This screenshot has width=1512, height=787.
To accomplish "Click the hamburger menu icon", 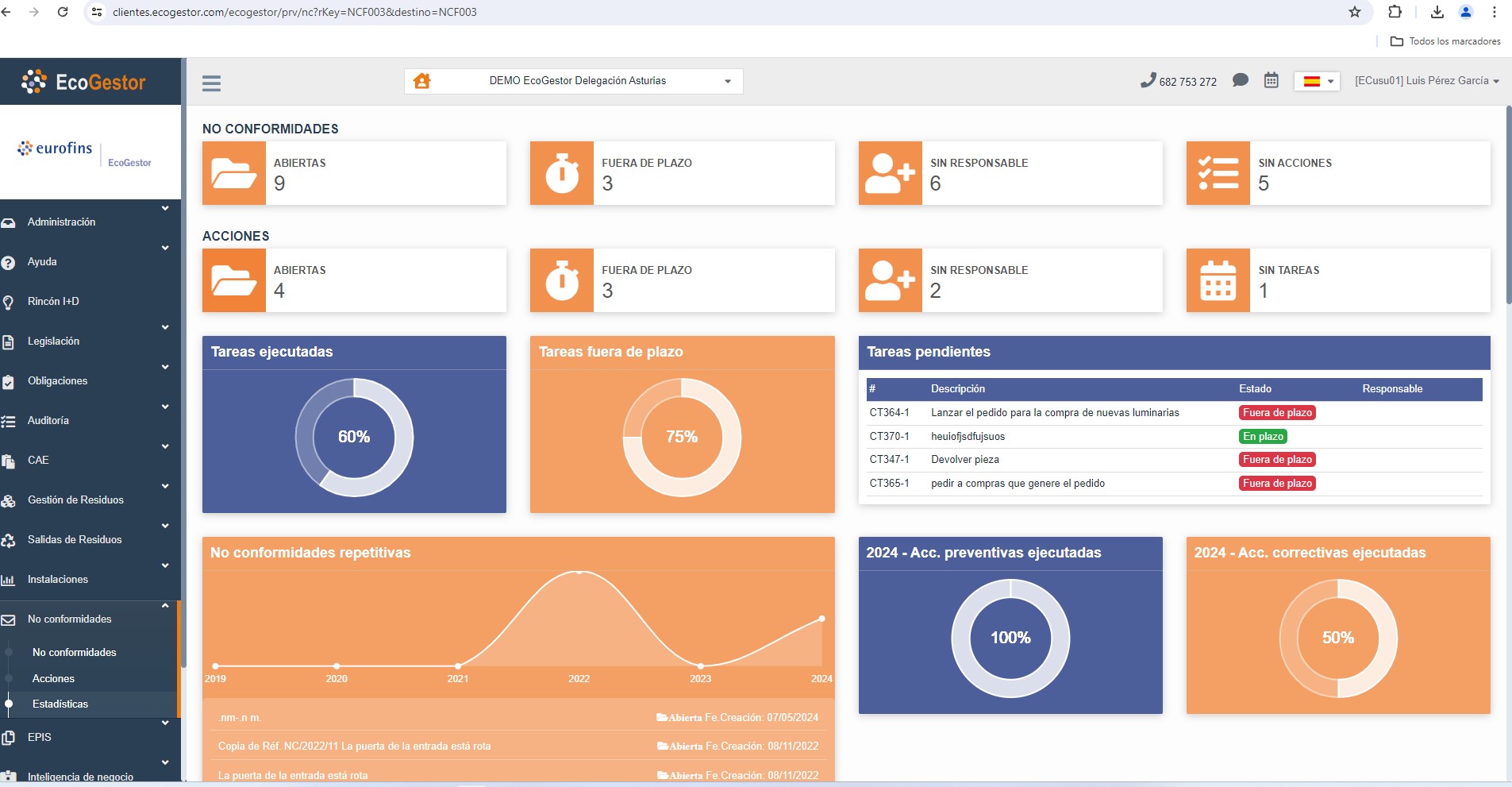I will [211, 83].
